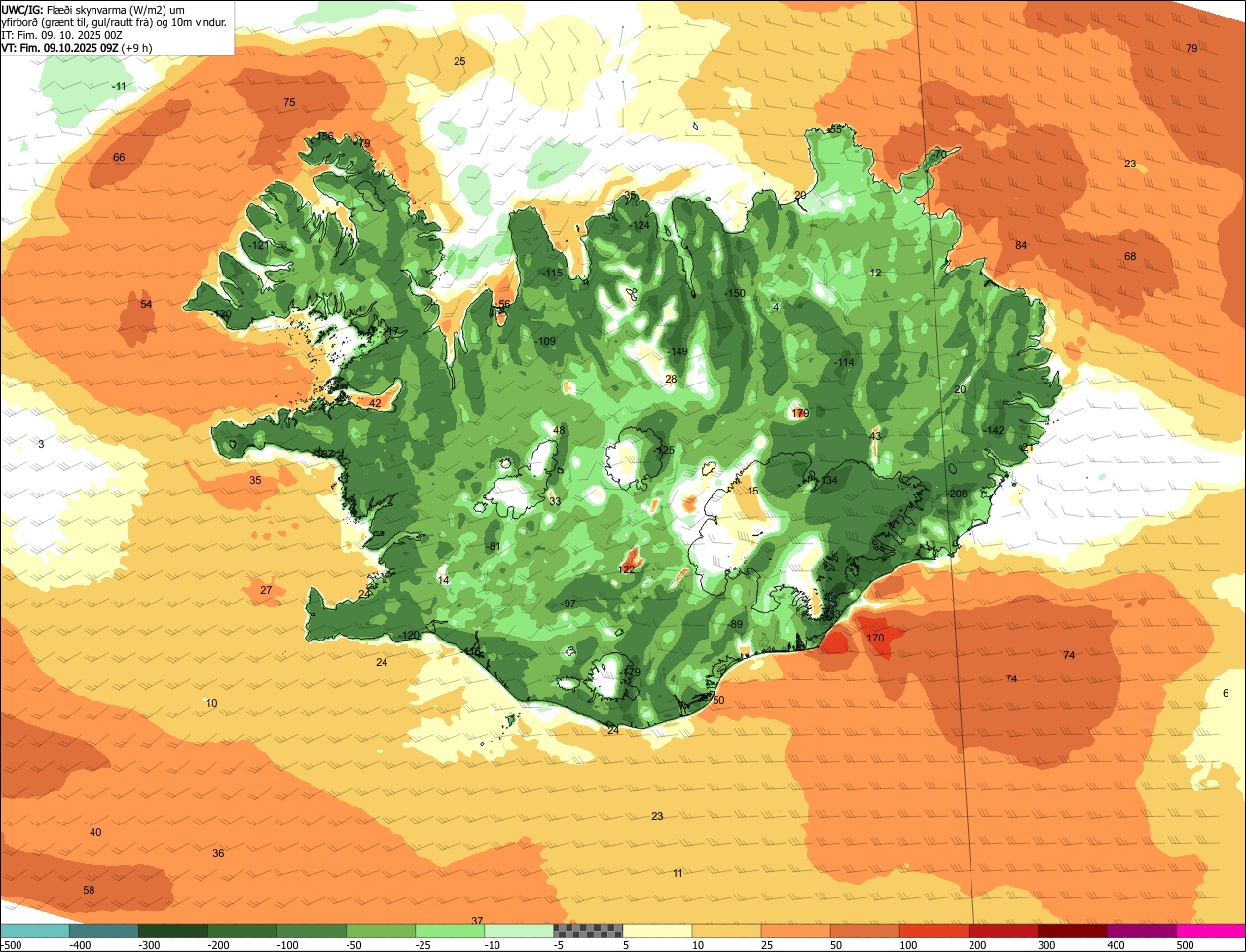Click the -89 value in south Iceland
Image resolution: width=1246 pixels, height=952 pixels.
[x=735, y=625]
